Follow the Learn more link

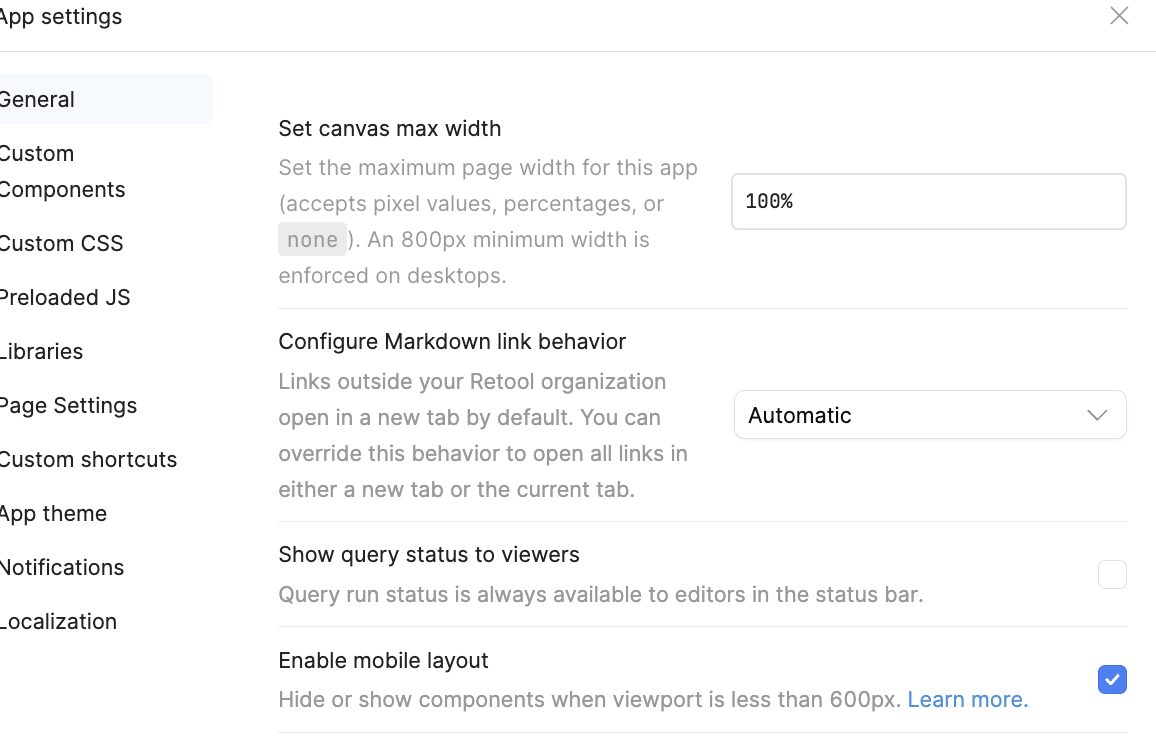click(967, 699)
